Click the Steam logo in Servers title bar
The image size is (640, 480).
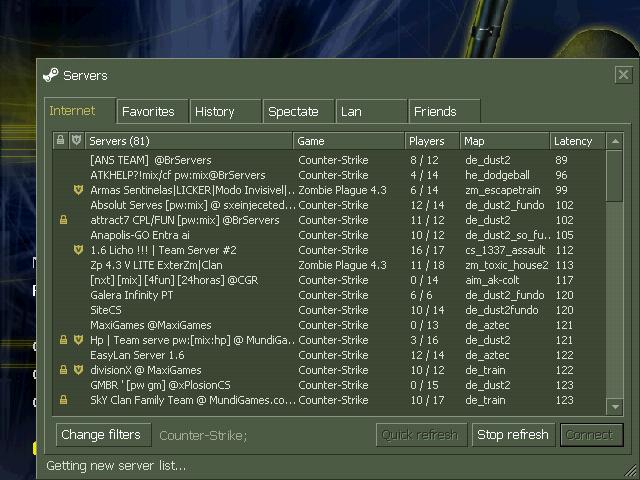tap(50, 75)
